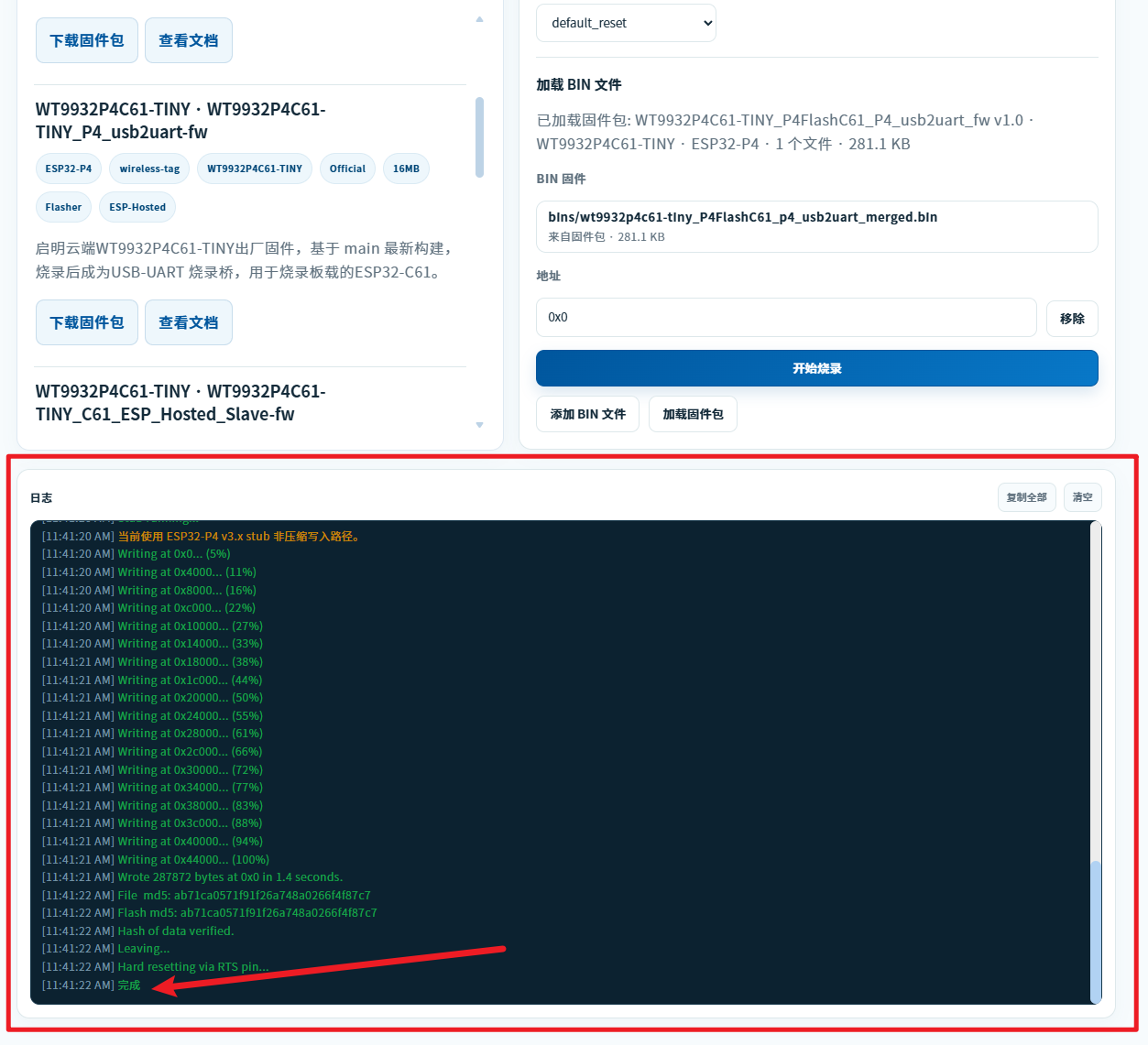This screenshot has height=1045, width=1148.
Task: Click 清空 to clear the log
Action: pos(1082,497)
